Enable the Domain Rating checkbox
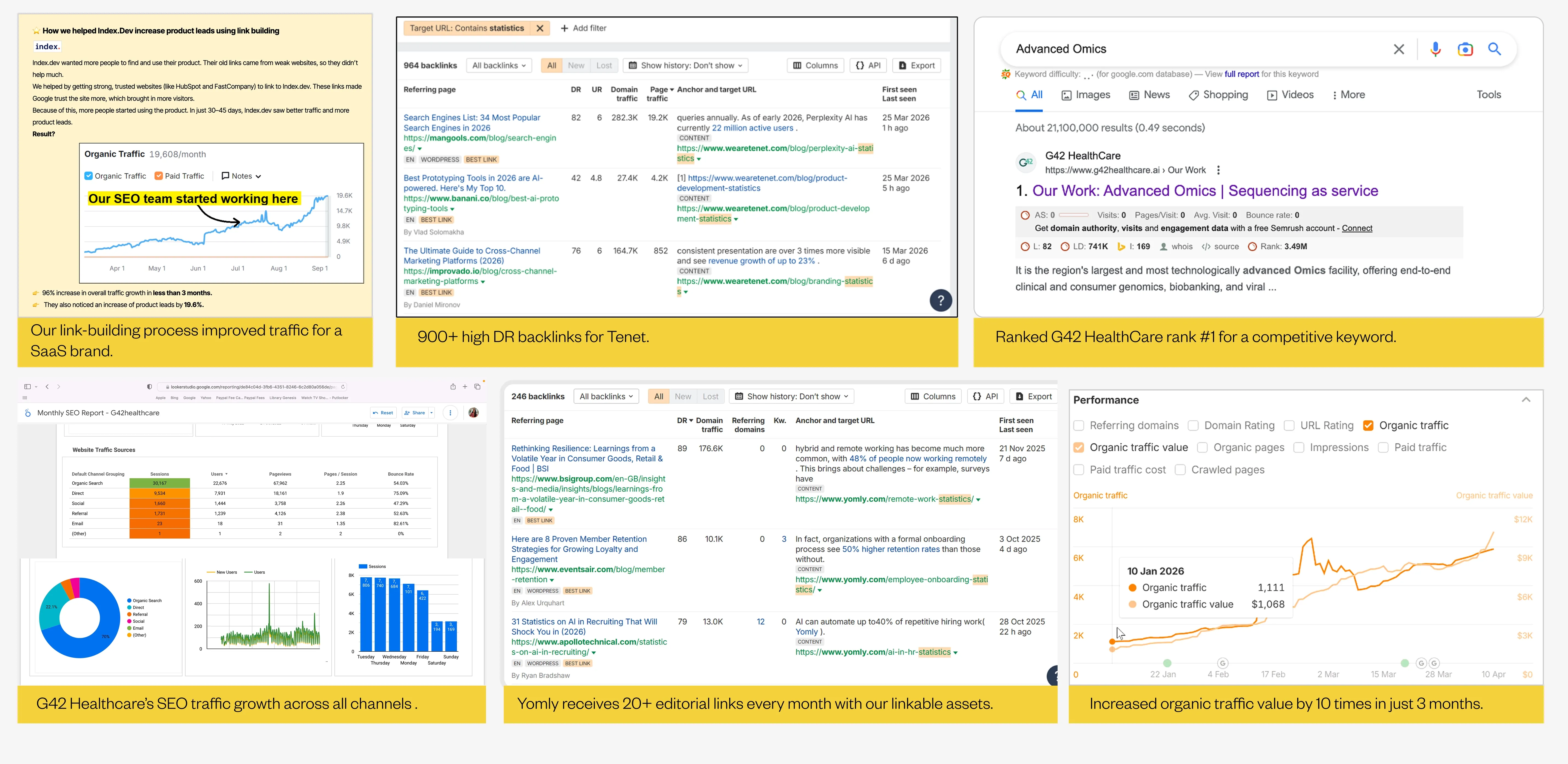Screen dimensions: 1568x764 pyautogui.click(x=1193, y=426)
